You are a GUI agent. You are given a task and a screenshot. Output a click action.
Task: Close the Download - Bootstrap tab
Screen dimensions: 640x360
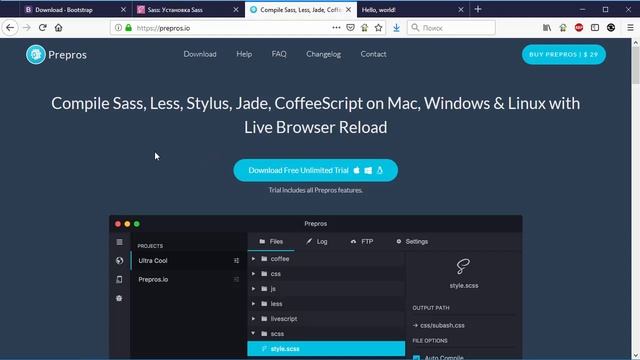click(x=123, y=9)
